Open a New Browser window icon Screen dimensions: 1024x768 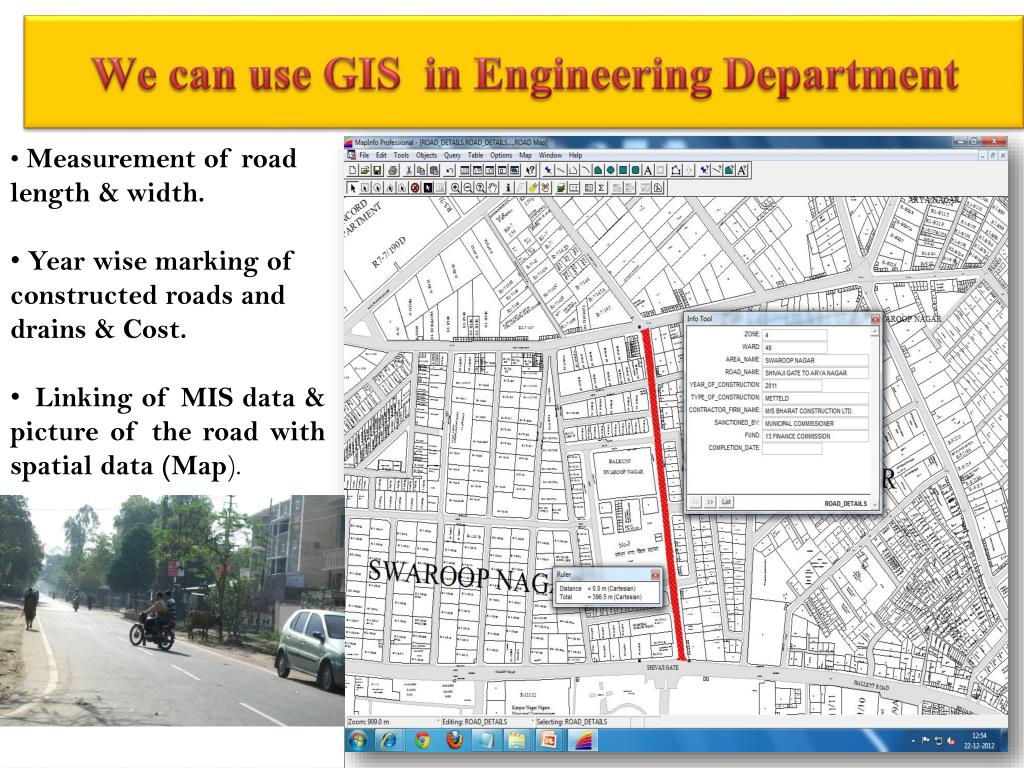[x=464, y=170]
